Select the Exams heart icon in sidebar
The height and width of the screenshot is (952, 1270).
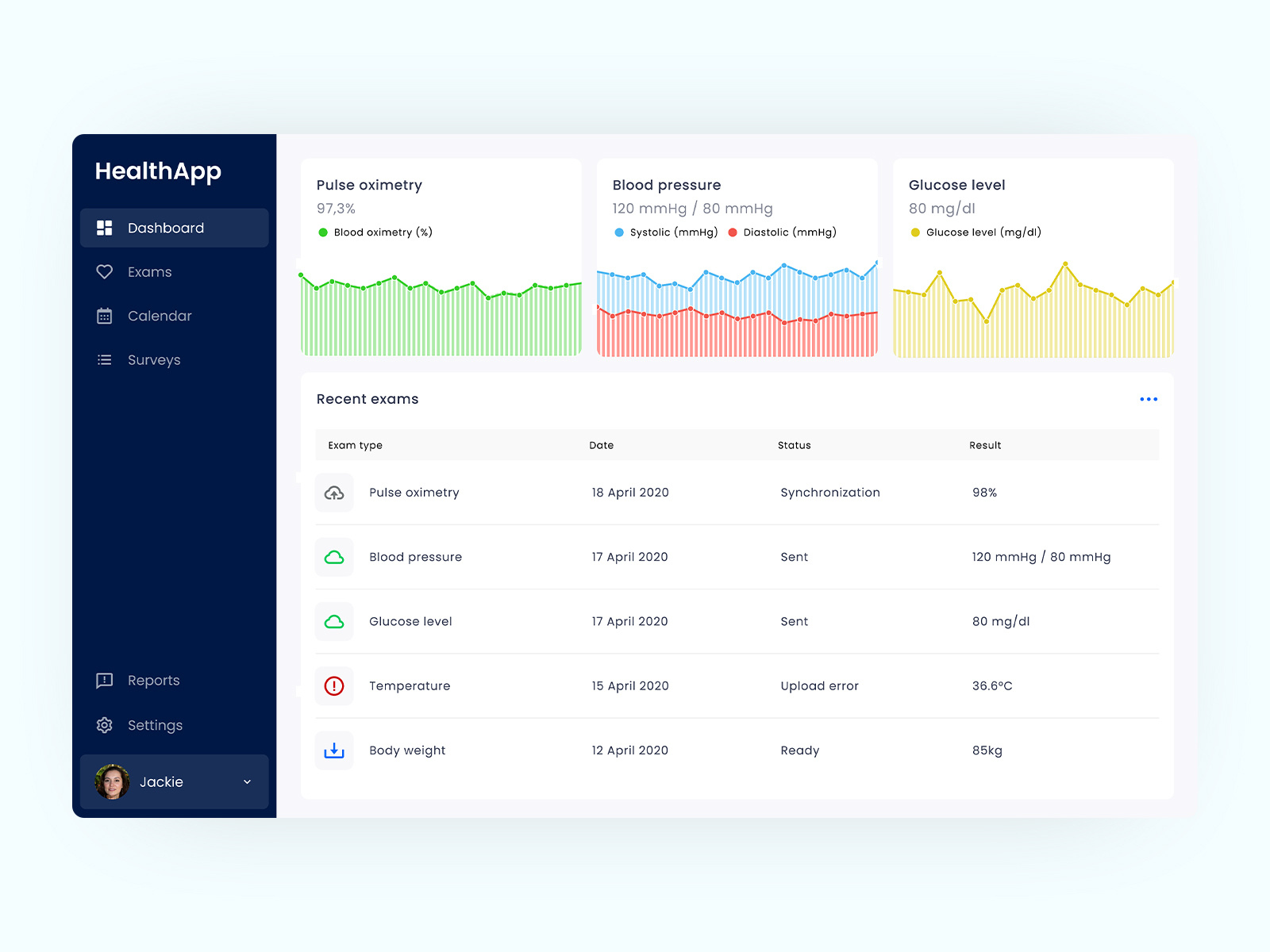point(105,271)
